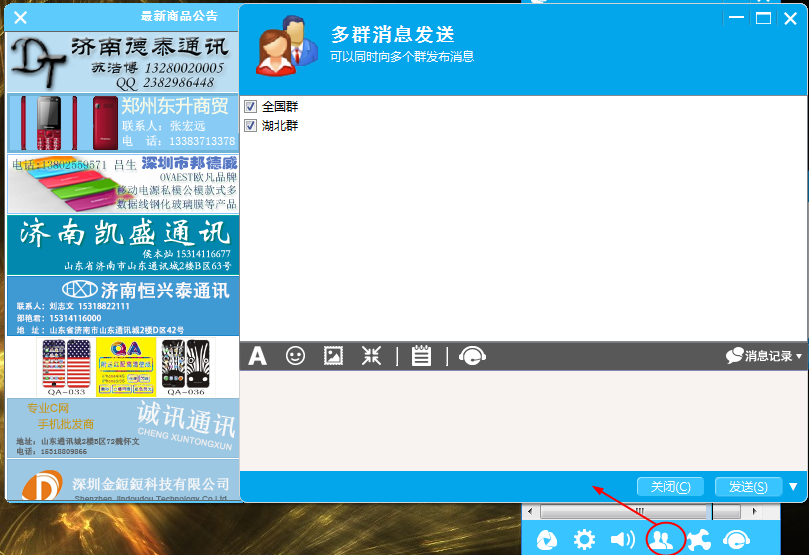Uncheck the 湖北群 checkbox
This screenshot has height=555, width=809.
(250, 125)
